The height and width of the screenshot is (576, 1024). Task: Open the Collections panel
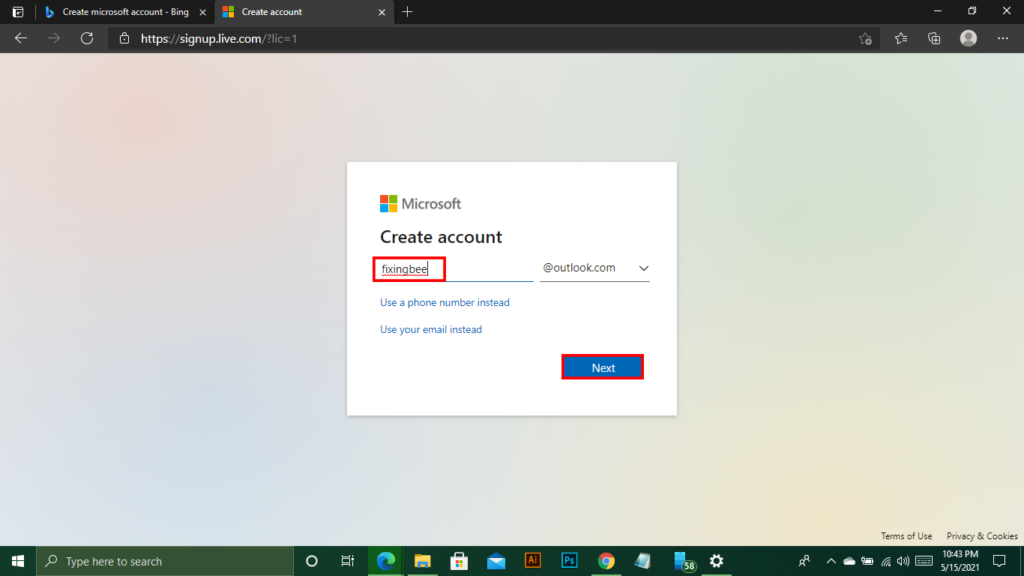pos(934,39)
